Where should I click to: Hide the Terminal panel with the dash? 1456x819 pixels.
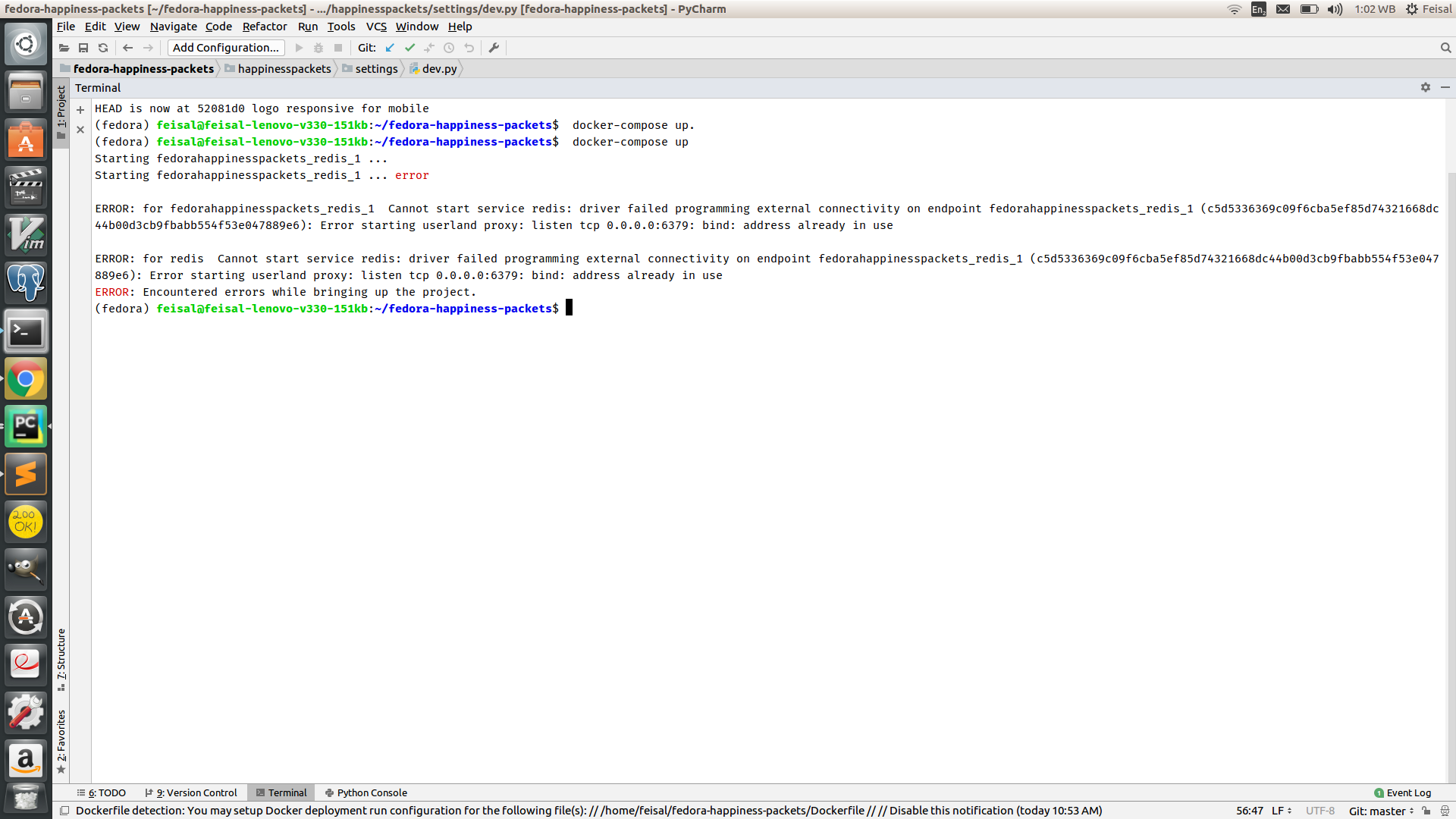[x=1445, y=88]
